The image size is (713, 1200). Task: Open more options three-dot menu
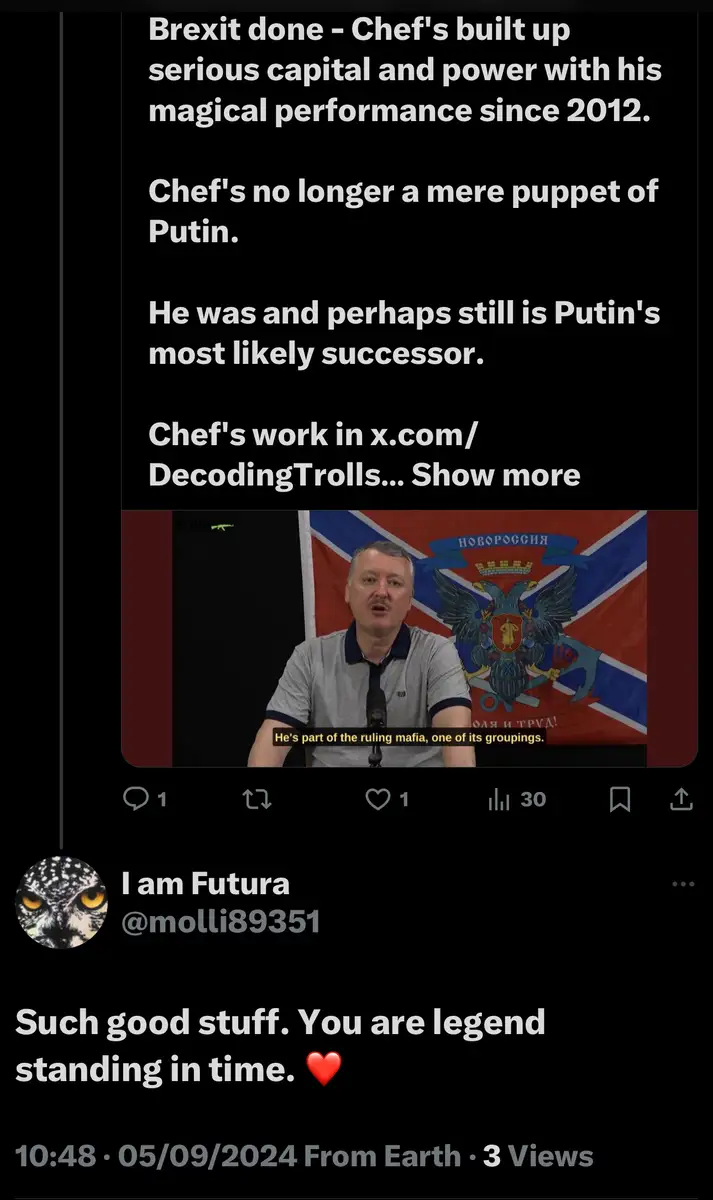coord(683,884)
